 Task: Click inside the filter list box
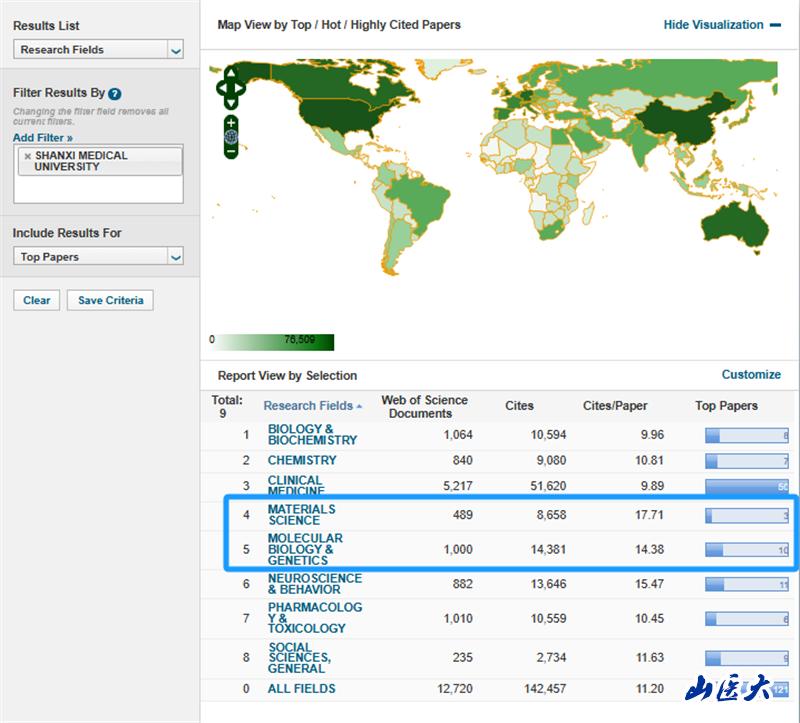point(98,189)
